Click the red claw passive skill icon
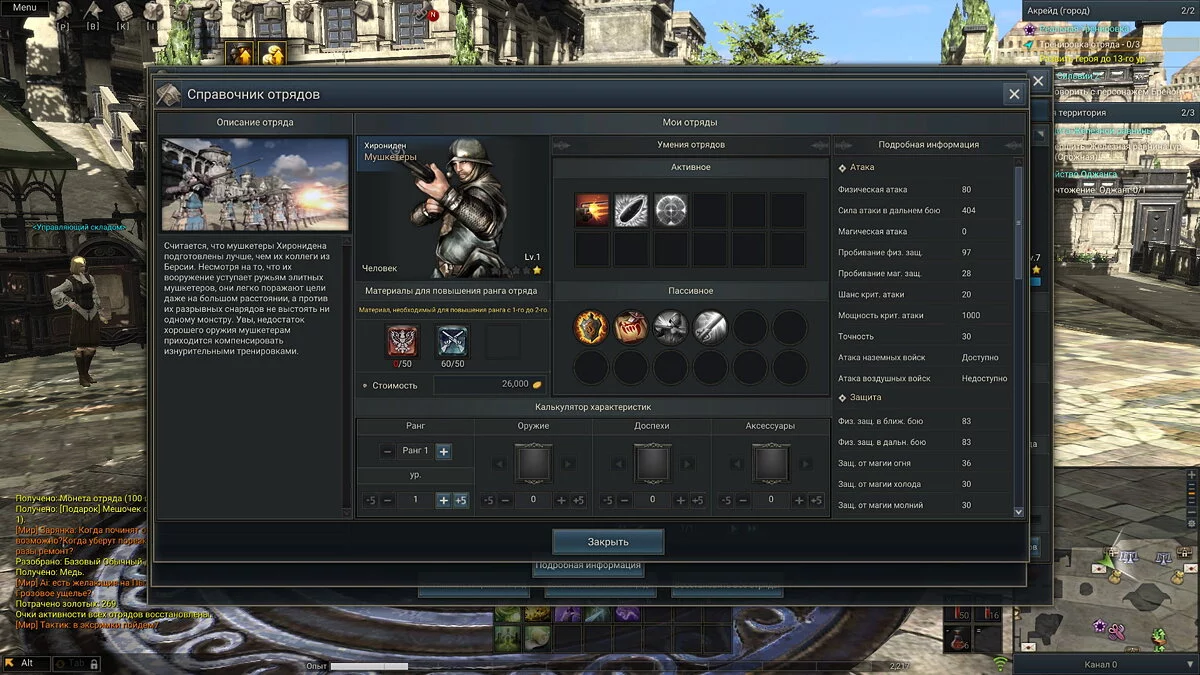Image resolution: width=1200 pixels, height=675 pixels. [x=631, y=327]
